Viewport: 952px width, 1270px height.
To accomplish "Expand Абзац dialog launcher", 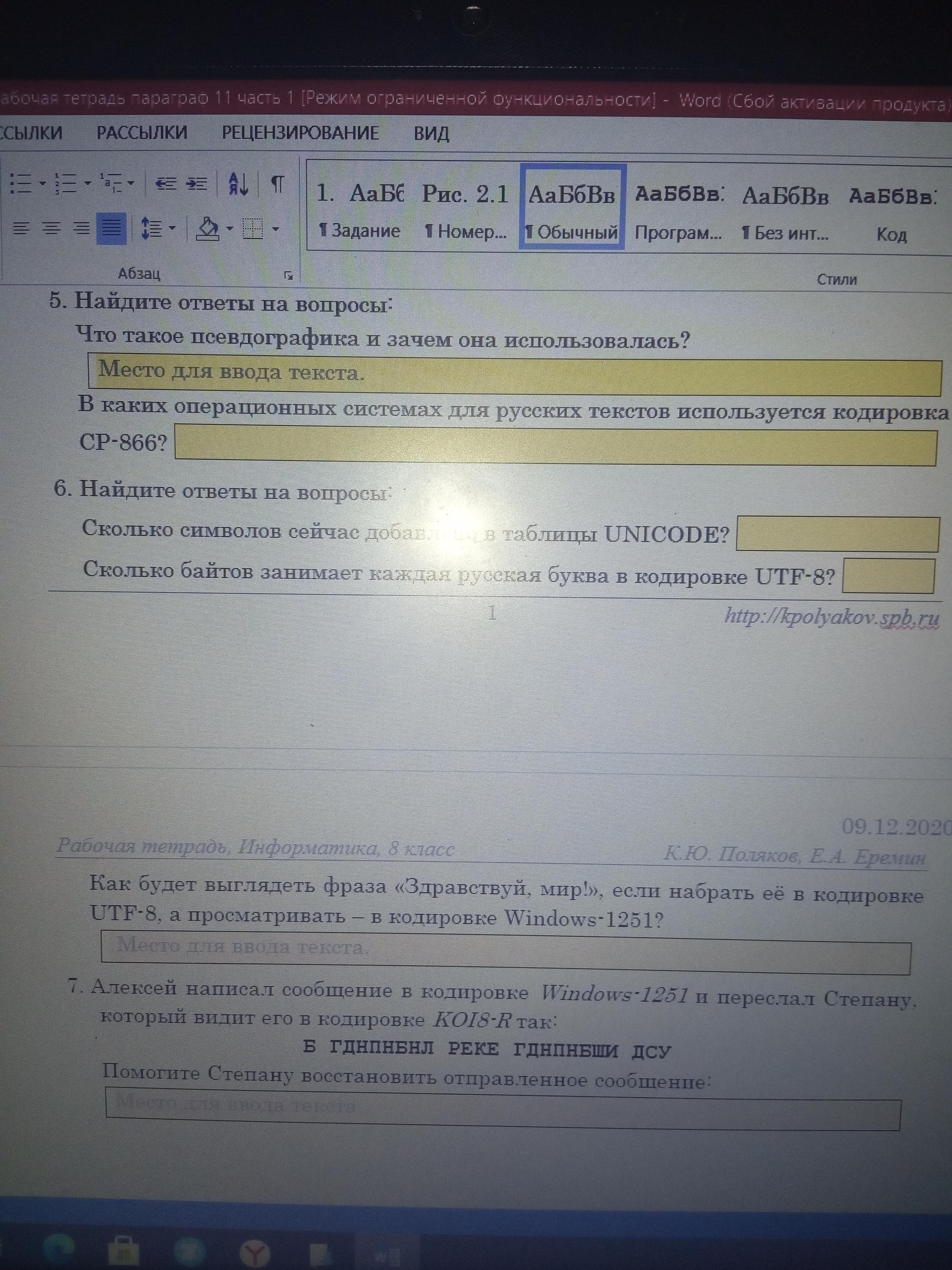I will (x=288, y=276).
